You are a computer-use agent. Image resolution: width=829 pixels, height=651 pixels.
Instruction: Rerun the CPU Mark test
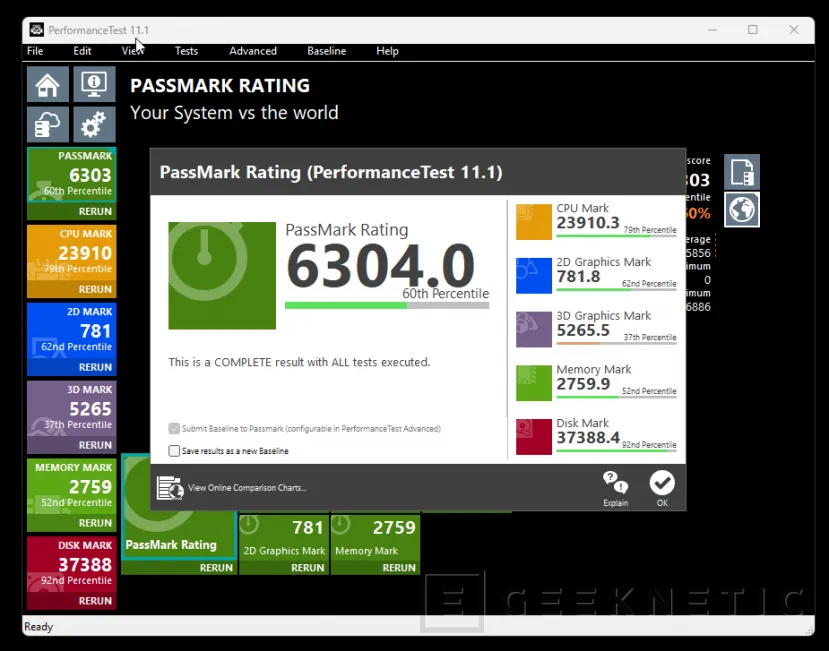[x=95, y=289]
